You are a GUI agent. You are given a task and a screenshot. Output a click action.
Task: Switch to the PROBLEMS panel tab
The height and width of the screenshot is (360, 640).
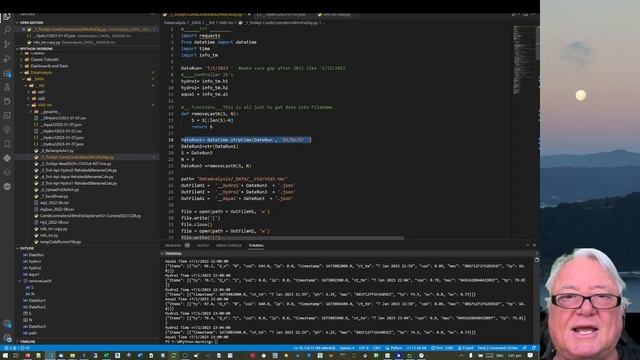[x=173, y=245]
